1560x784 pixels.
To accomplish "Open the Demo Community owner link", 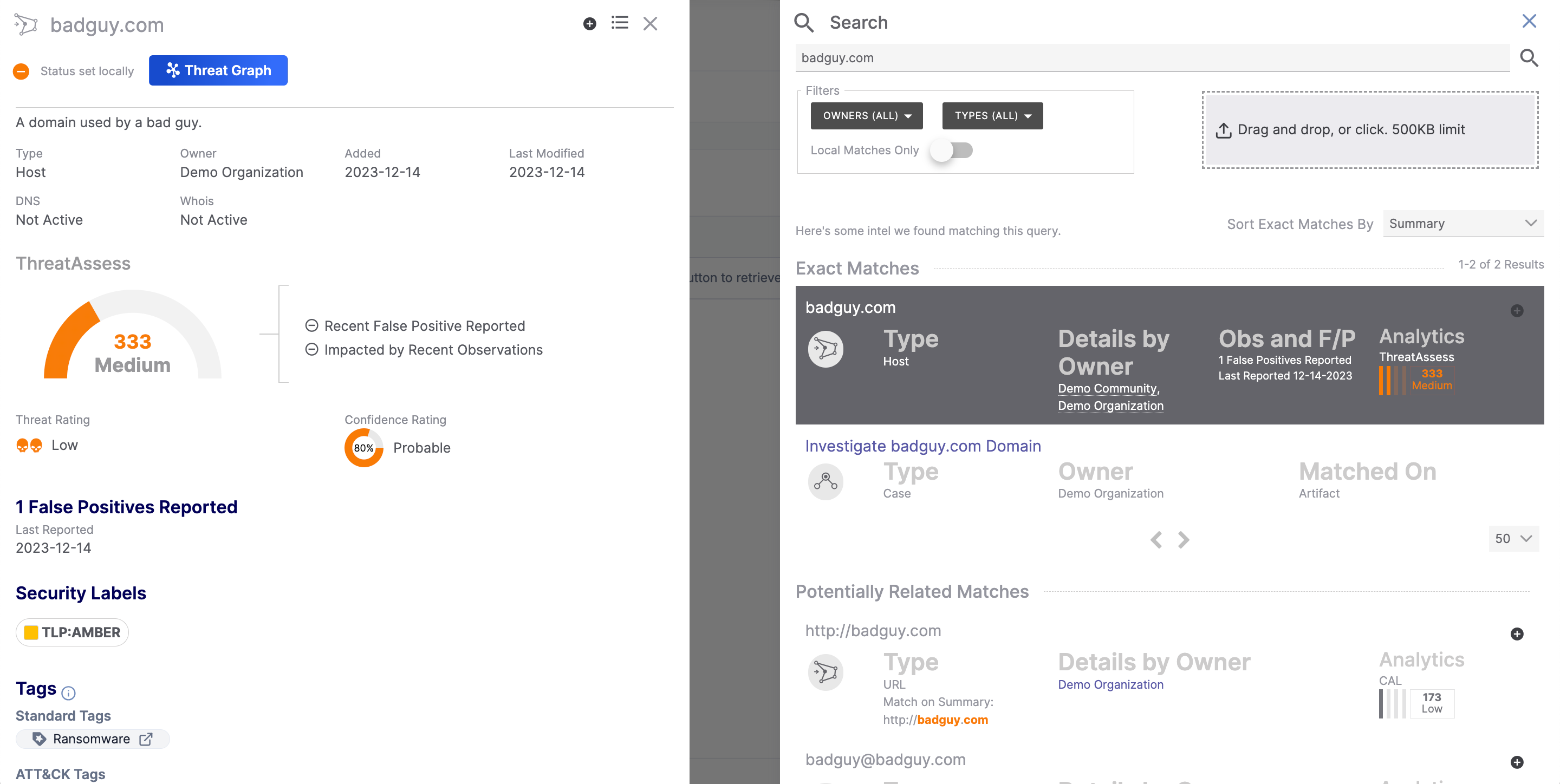I will [1108, 389].
